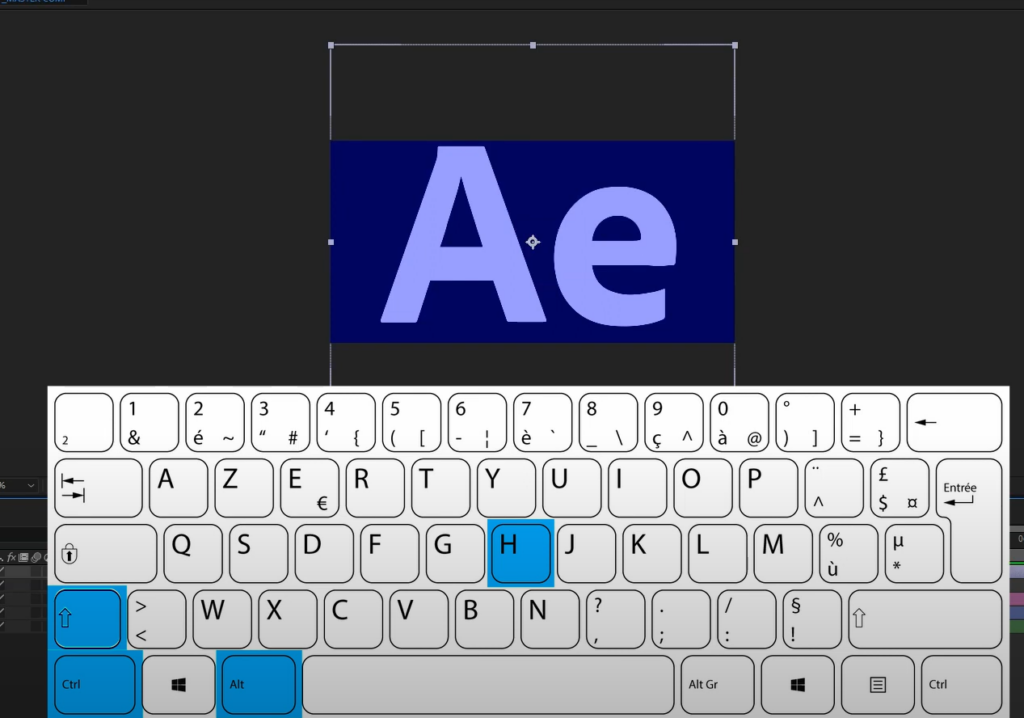1024x718 pixels.
Task: Click the anchor point crosshair on the Ae layer
Action: pyautogui.click(x=533, y=242)
